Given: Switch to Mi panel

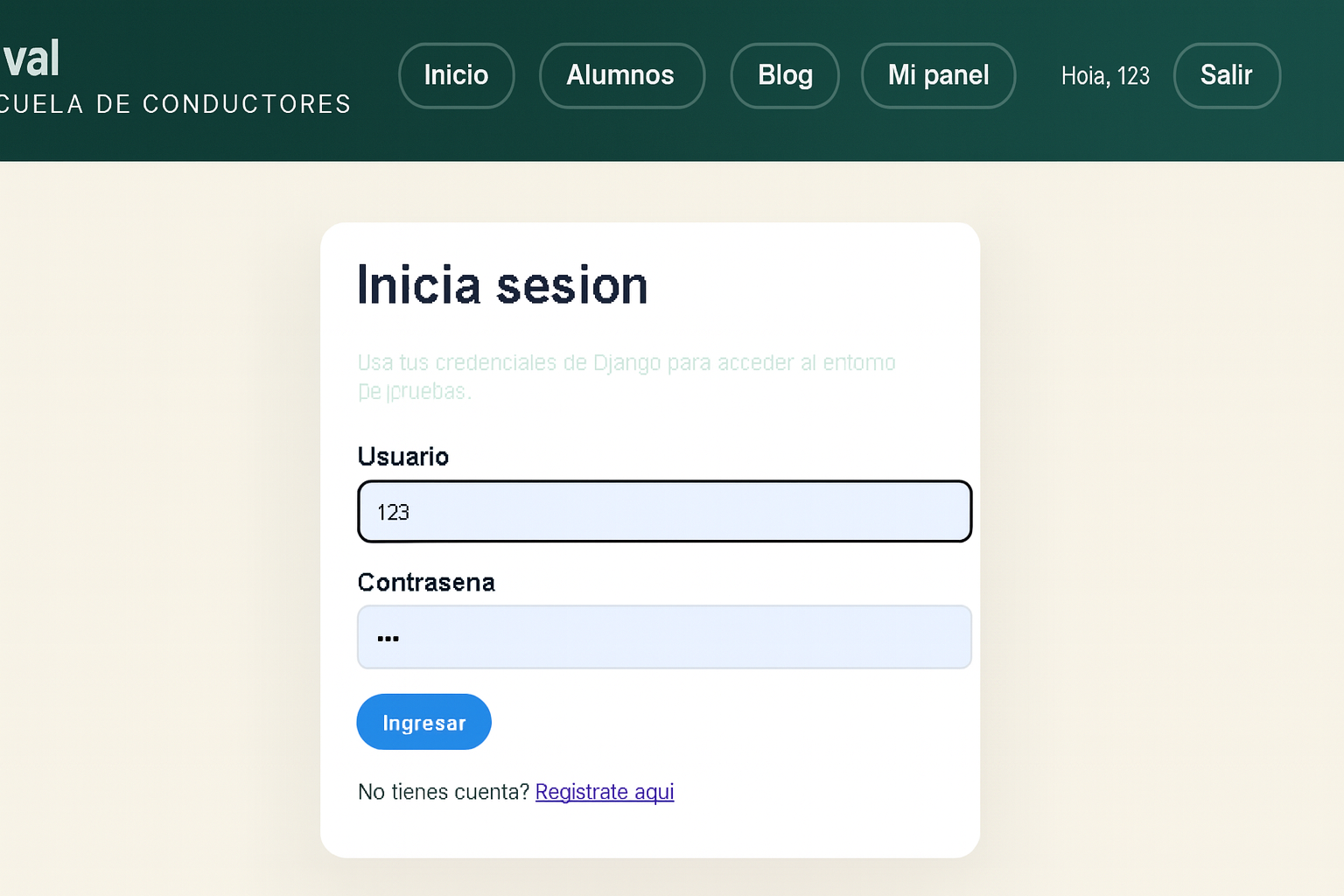Looking at the screenshot, I should [938, 75].
